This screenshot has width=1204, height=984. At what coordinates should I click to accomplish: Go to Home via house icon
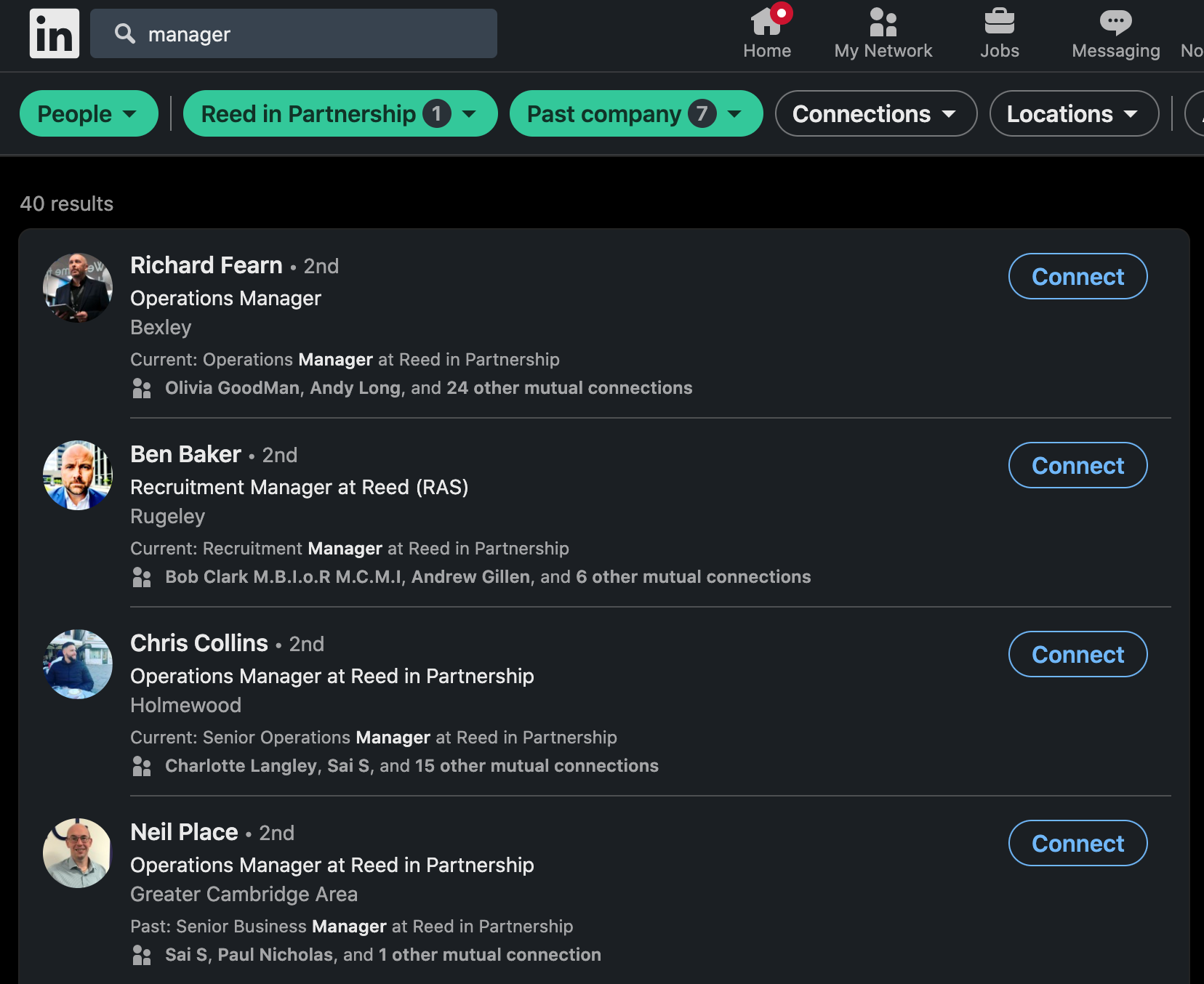click(x=766, y=23)
